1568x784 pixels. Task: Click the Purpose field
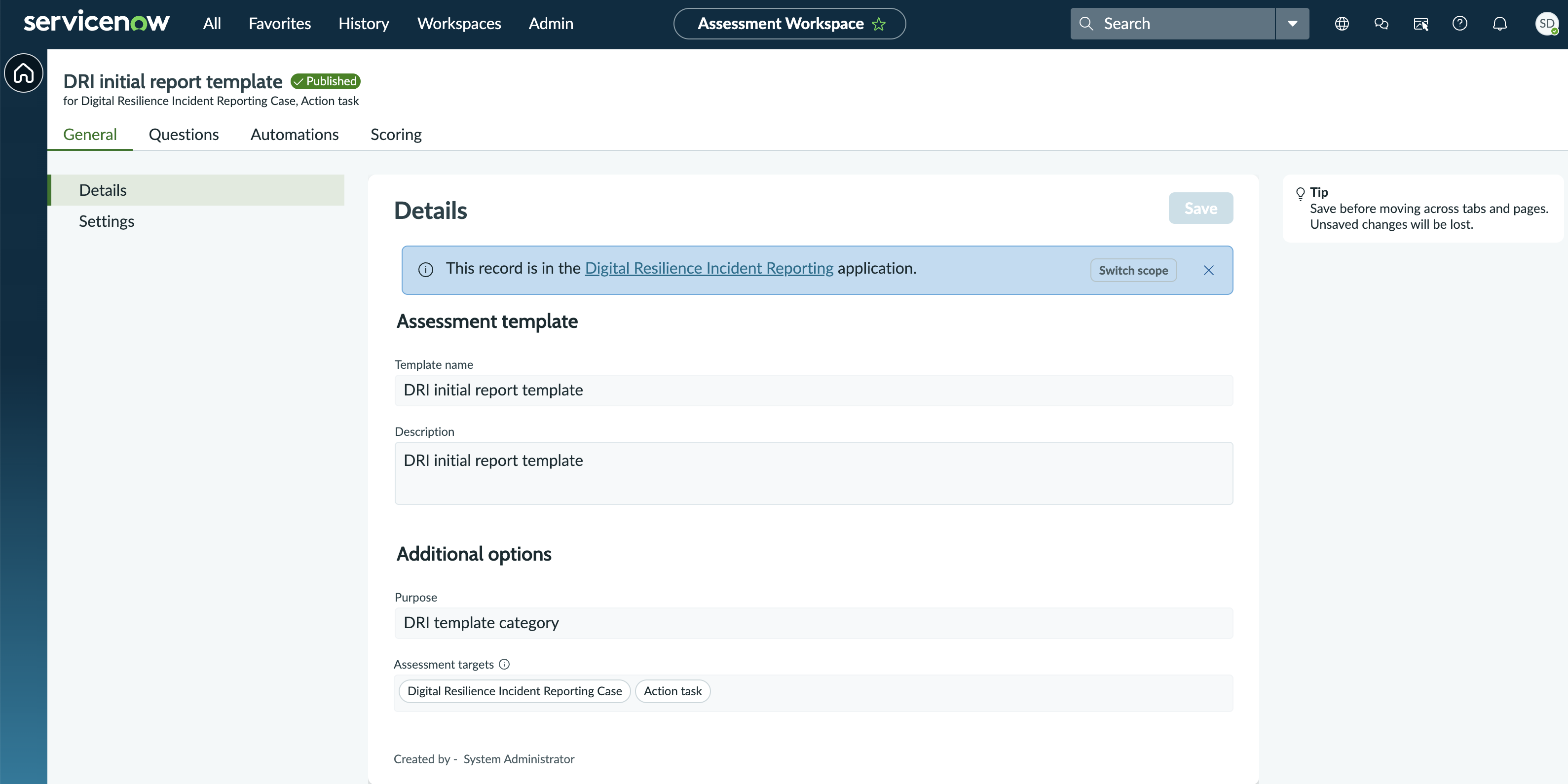[x=814, y=623]
